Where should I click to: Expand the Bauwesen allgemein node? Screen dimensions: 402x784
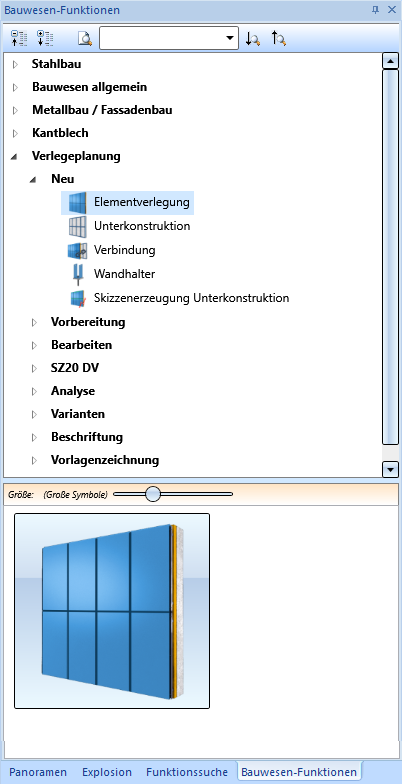(15, 87)
